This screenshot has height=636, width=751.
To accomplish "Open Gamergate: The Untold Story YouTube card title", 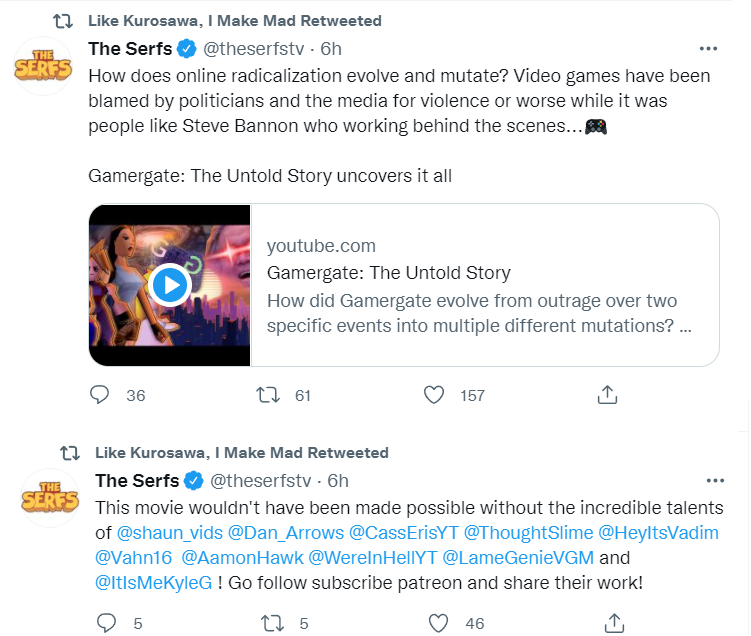I will click(389, 273).
